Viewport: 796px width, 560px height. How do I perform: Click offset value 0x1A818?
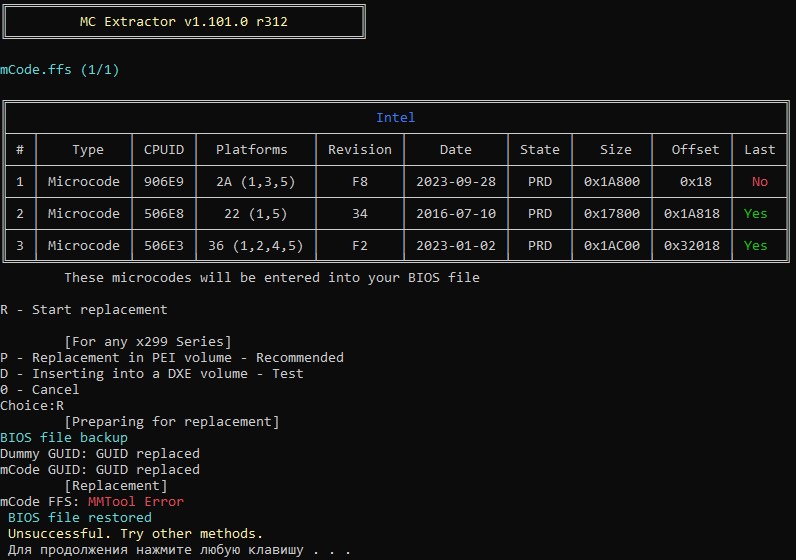(x=691, y=214)
